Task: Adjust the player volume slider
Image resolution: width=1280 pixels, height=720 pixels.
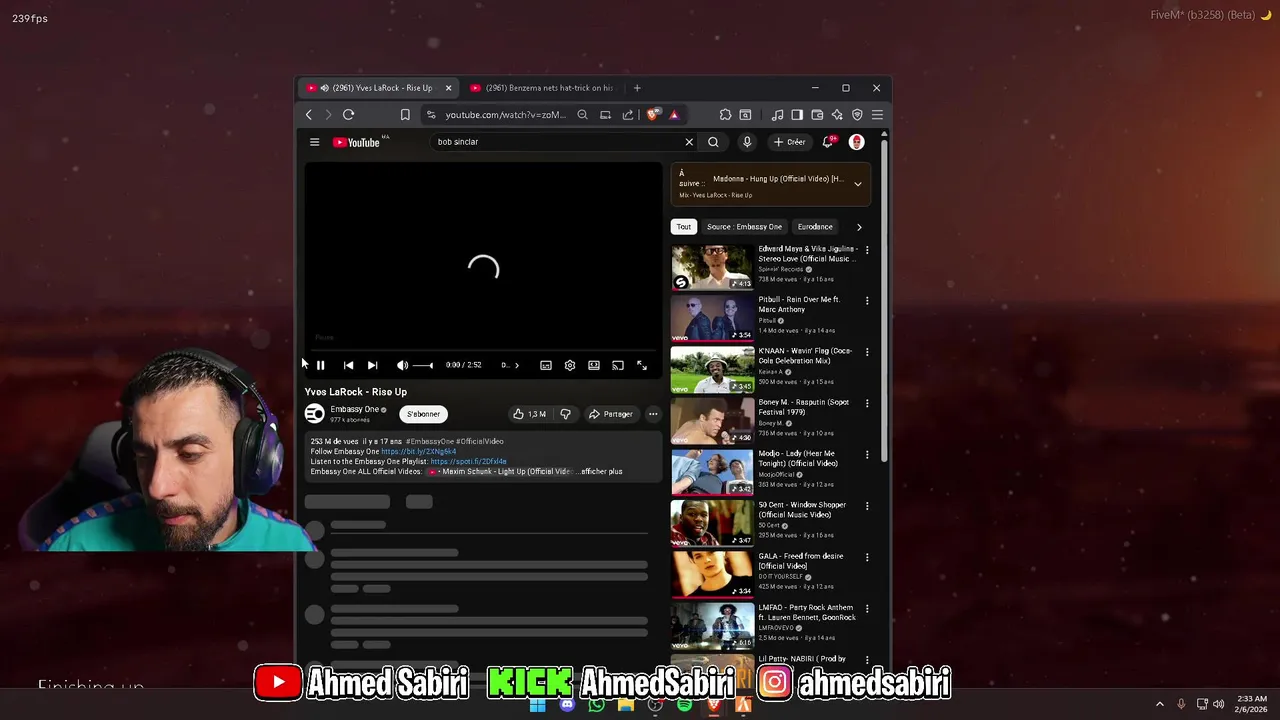Action: pyautogui.click(x=423, y=365)
